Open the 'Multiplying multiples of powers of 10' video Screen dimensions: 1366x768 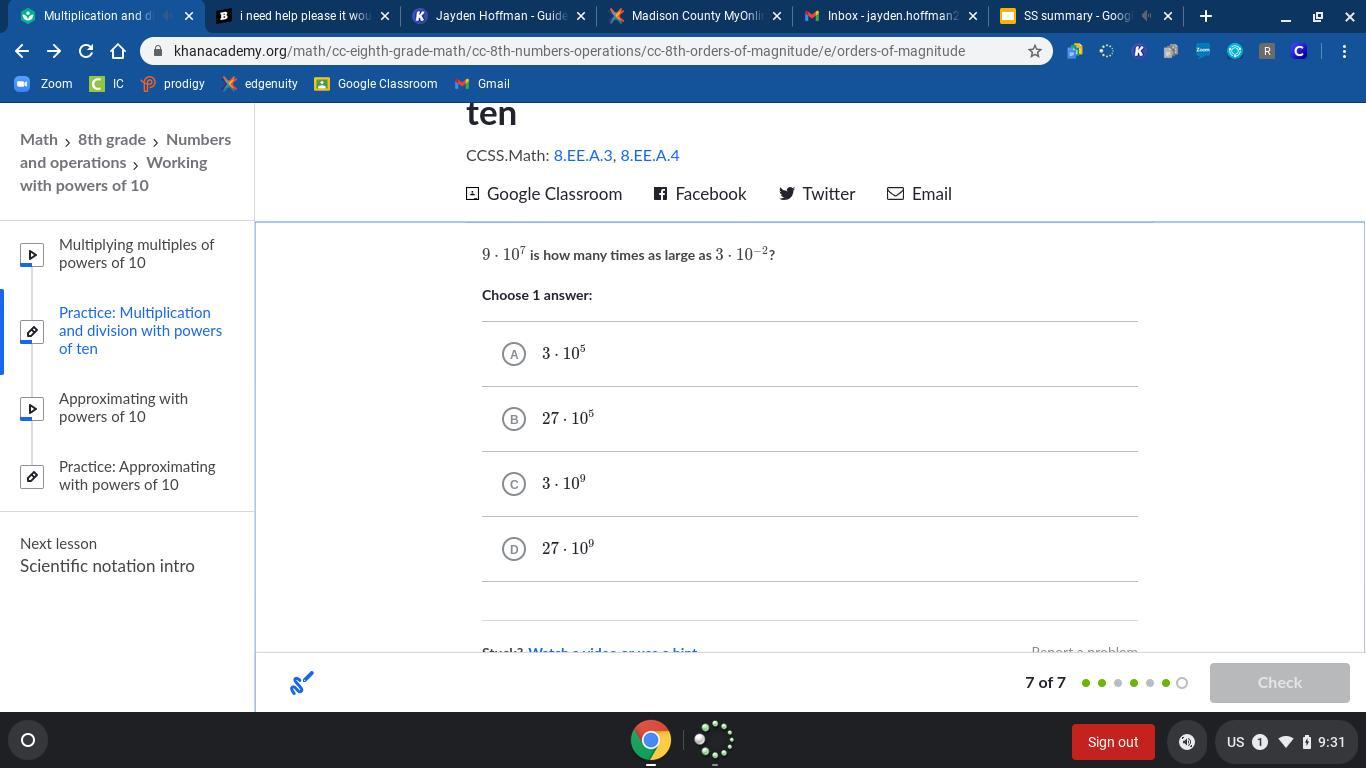(136, 254)
